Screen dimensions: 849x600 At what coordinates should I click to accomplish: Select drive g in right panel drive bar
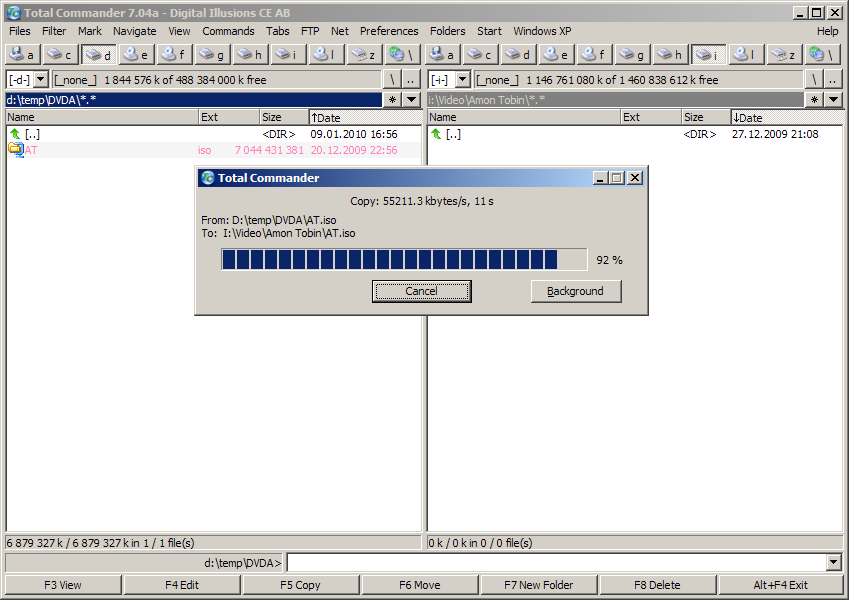tap(632, 55)
